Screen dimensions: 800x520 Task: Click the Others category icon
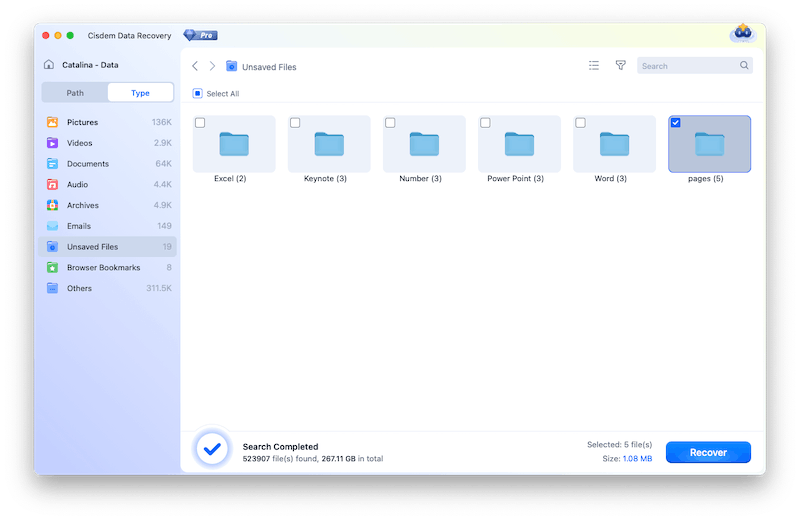click(x=52, y=288)
